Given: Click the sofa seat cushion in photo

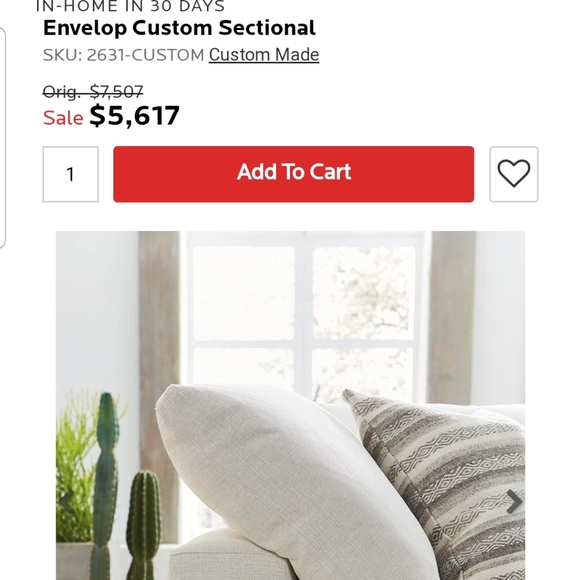Looking at the screenshot, I should (x=229, y=555).
